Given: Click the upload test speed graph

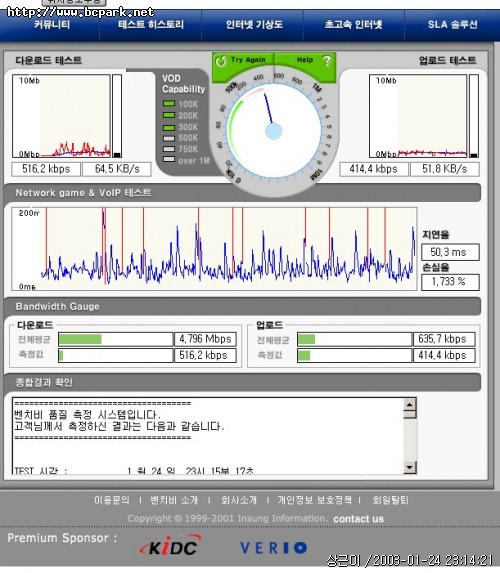Looking at the screenshot, I should click(418, 116).
